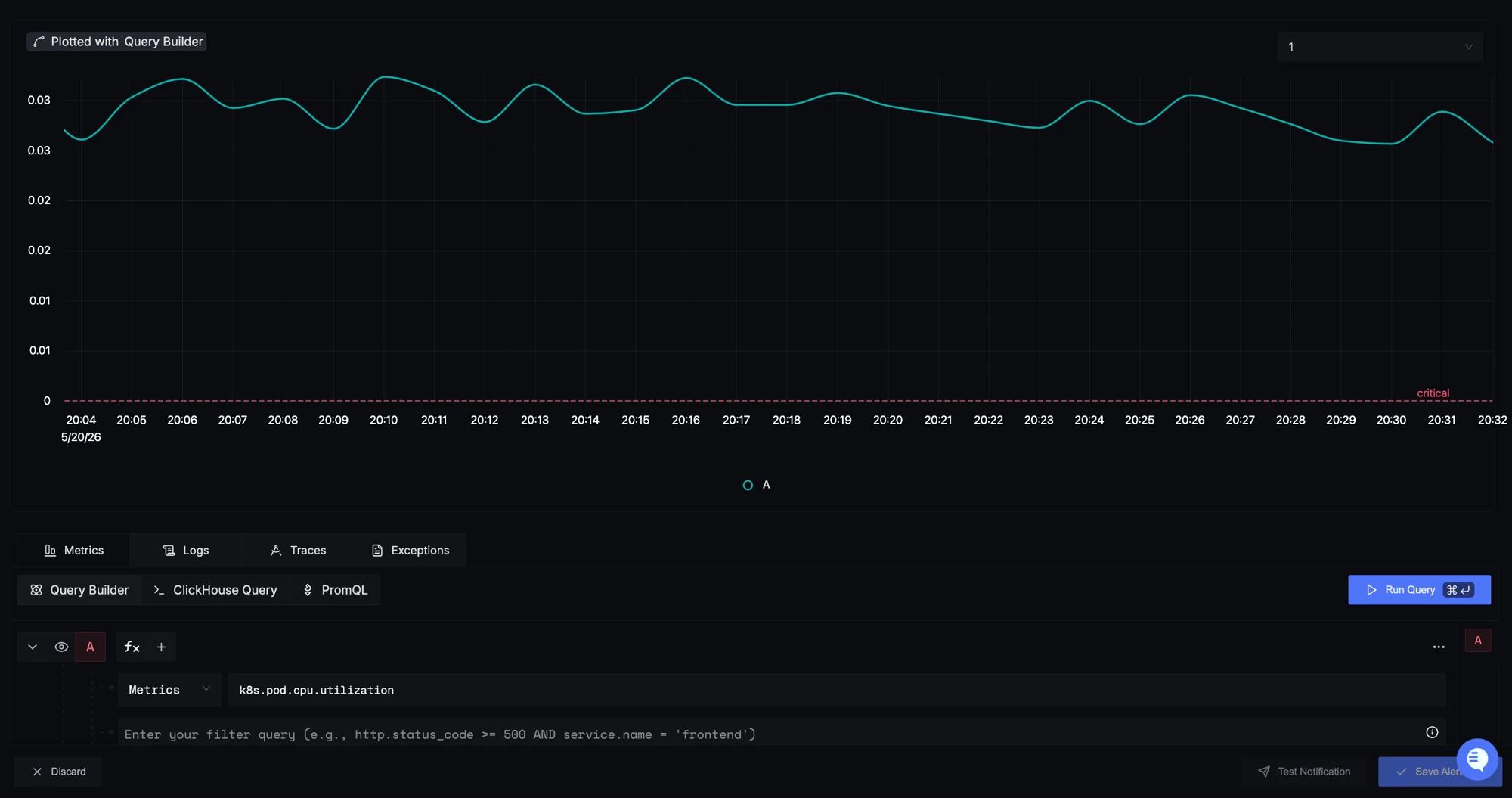The height and width of the screenshot is (798, 1512).
Task: Switch to the Logs tab
Action: pyautogui.click(x=186, y=550)
